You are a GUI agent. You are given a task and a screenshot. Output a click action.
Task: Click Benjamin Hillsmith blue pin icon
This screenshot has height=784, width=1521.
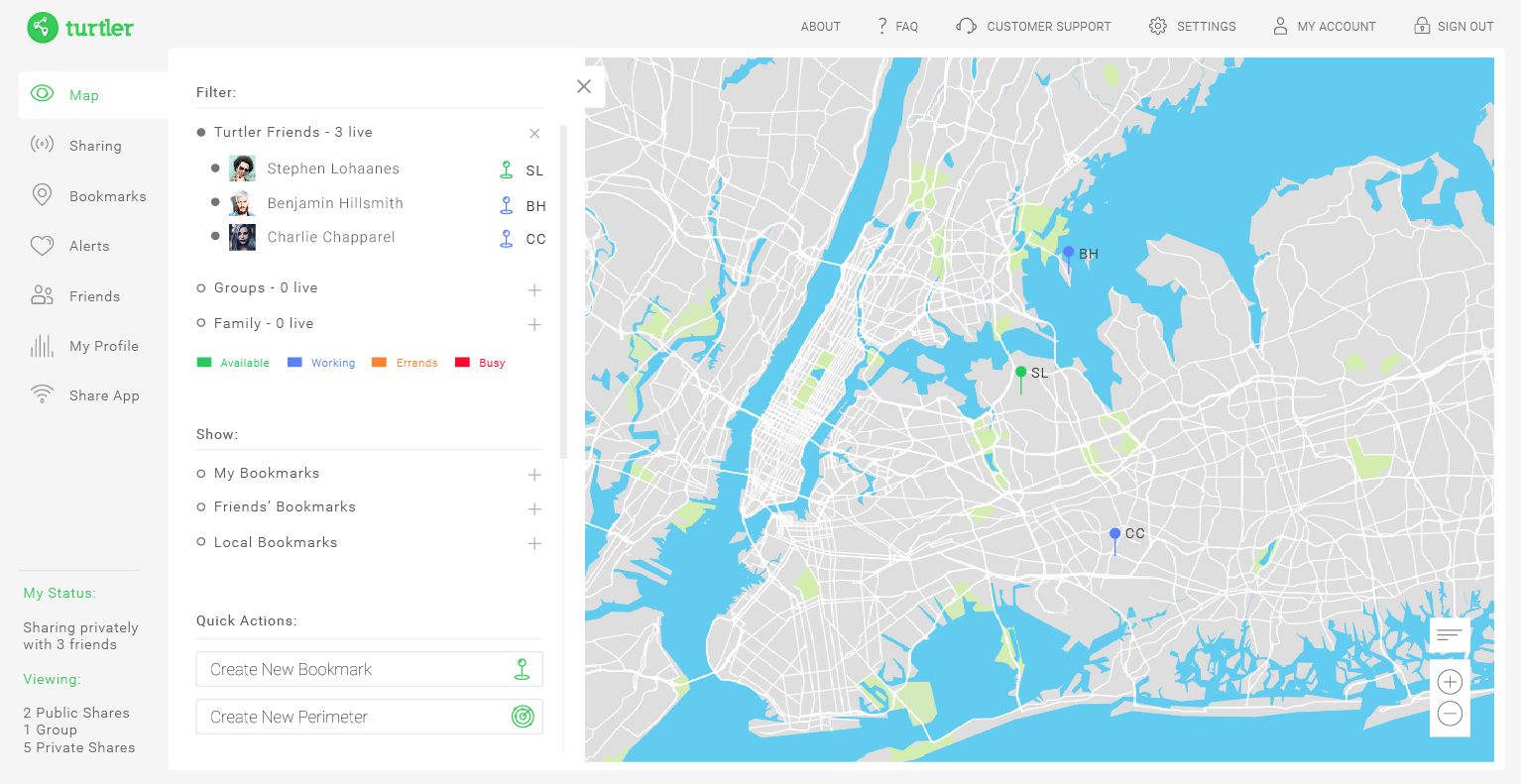(507, 205)
